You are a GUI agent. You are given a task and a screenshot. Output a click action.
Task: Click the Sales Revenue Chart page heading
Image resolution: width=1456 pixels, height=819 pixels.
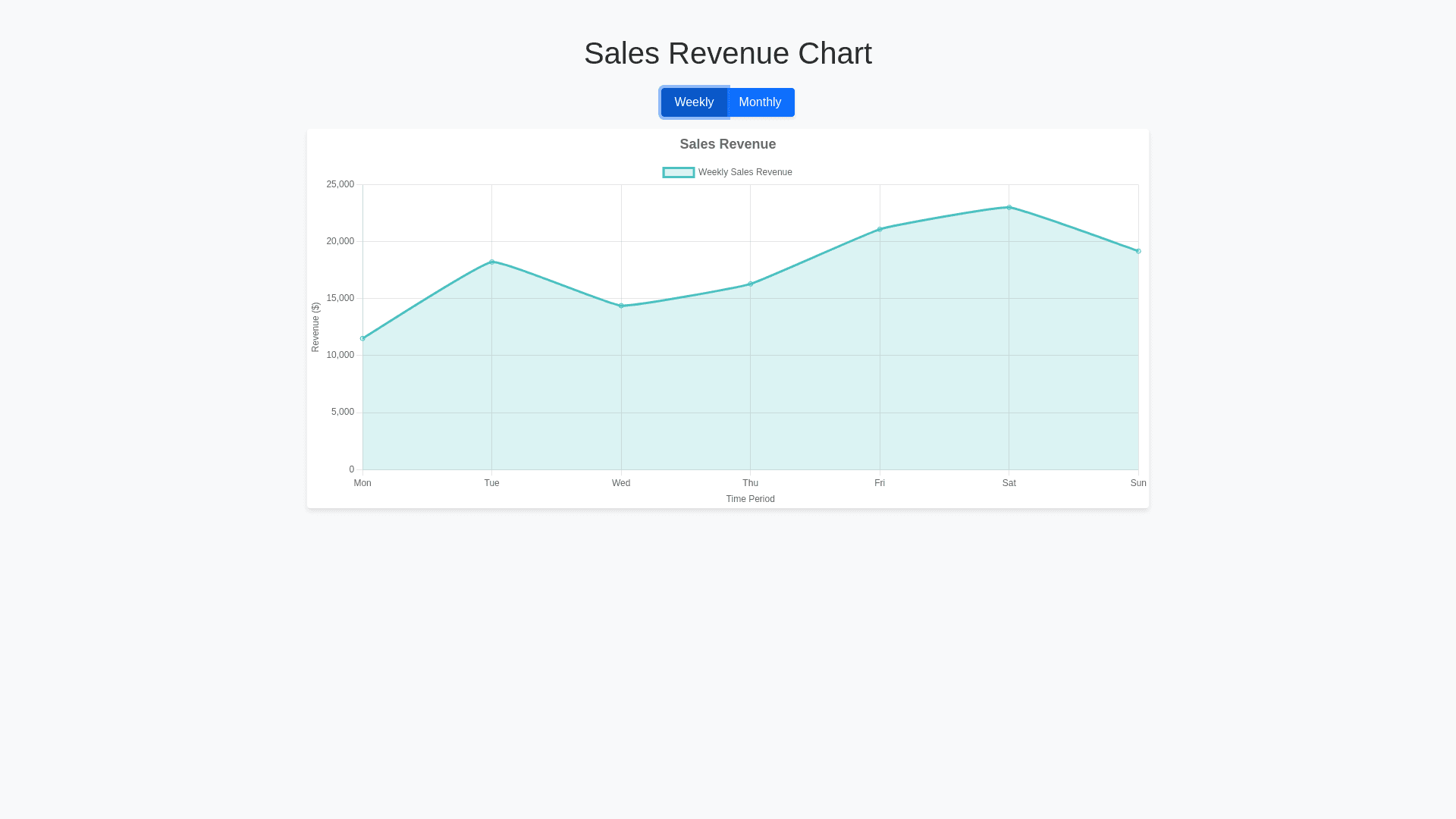(x=727, y=53)
